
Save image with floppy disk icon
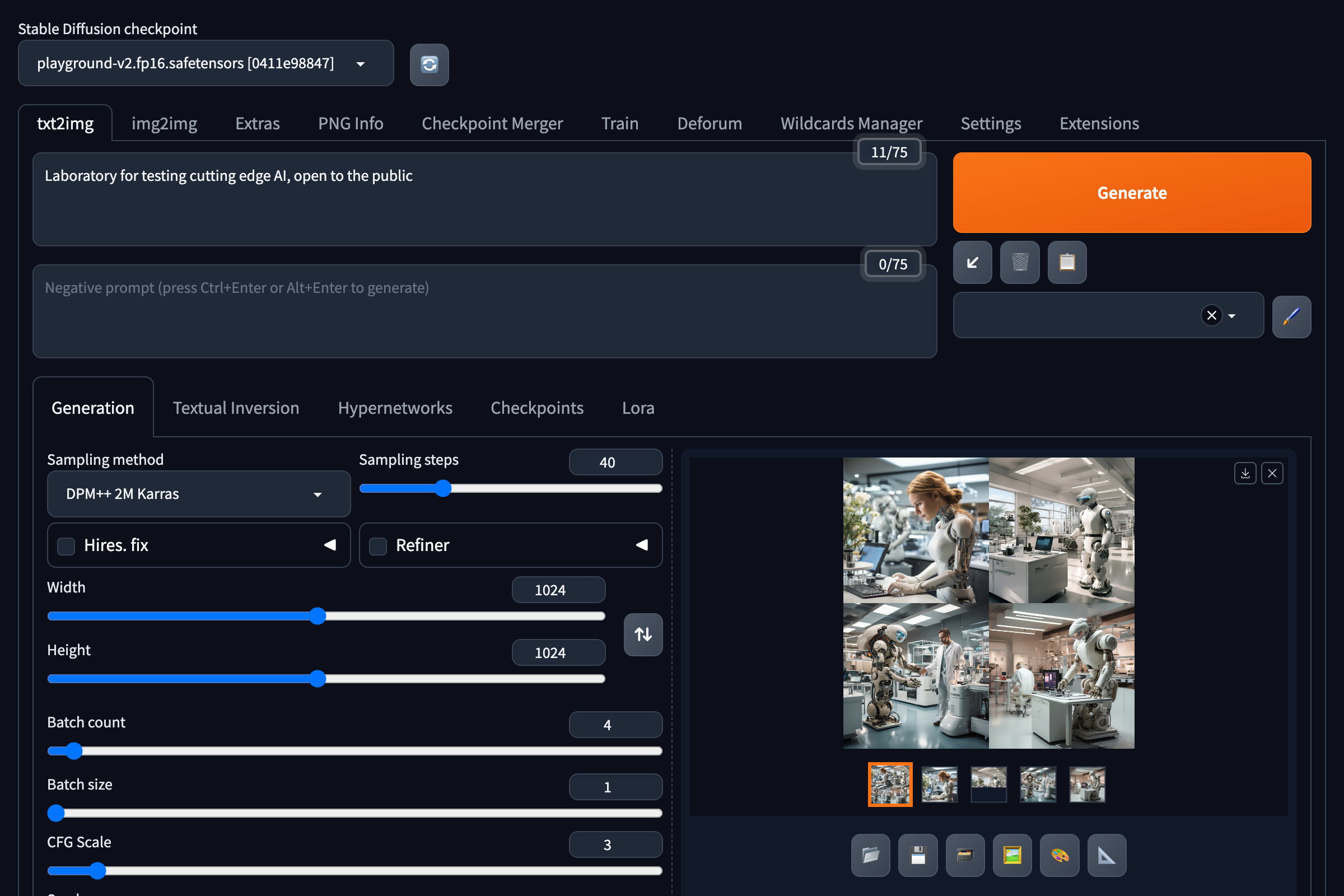(918, 855)
